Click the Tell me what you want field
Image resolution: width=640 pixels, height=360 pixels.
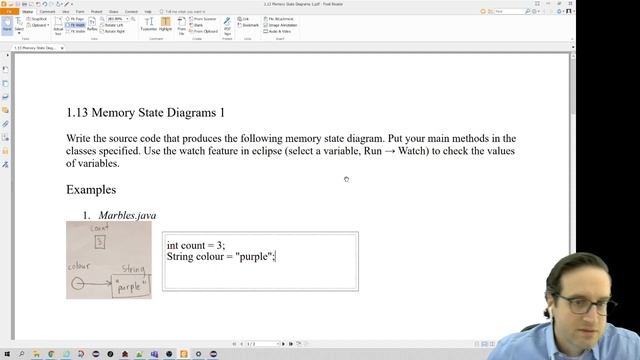184,11
